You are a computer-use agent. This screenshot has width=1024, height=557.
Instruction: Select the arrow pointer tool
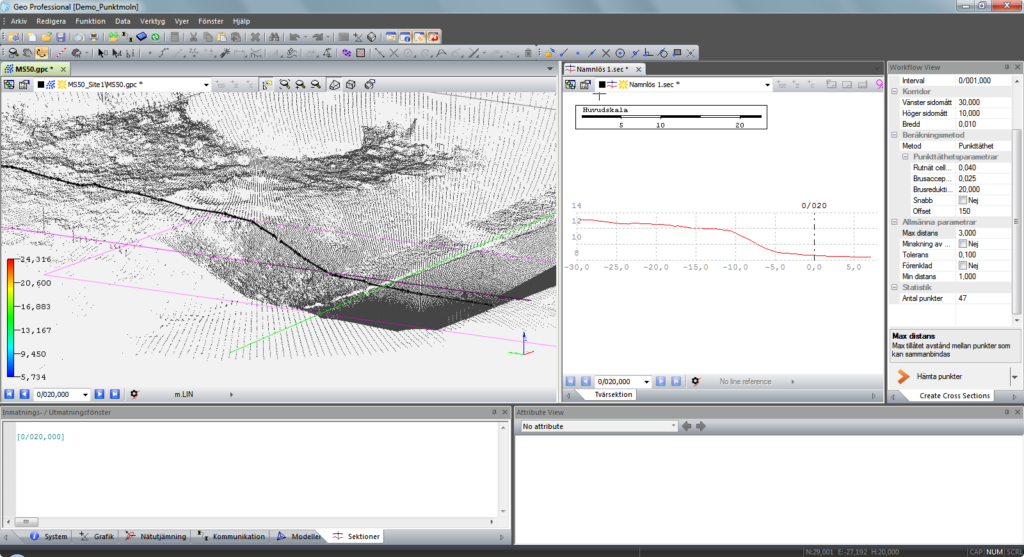(101, 52)
